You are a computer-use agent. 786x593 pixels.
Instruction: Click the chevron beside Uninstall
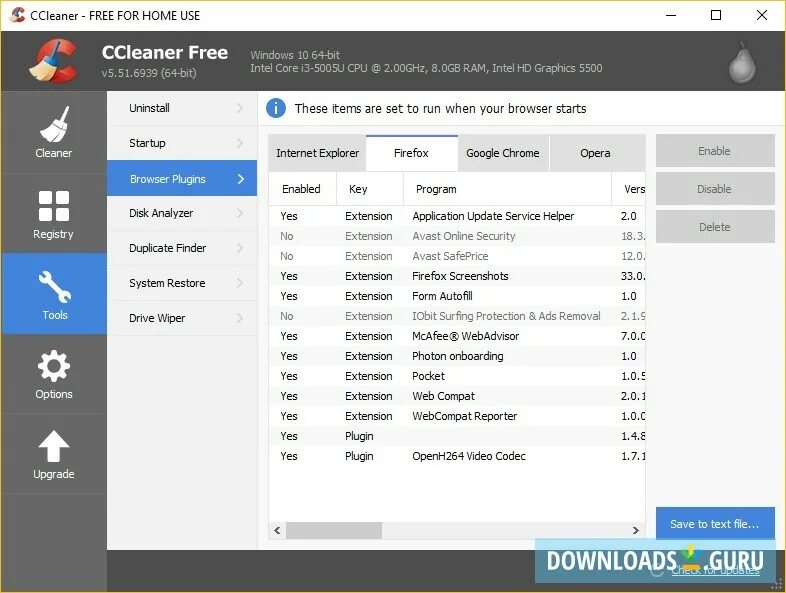click(x=240, y=108)
